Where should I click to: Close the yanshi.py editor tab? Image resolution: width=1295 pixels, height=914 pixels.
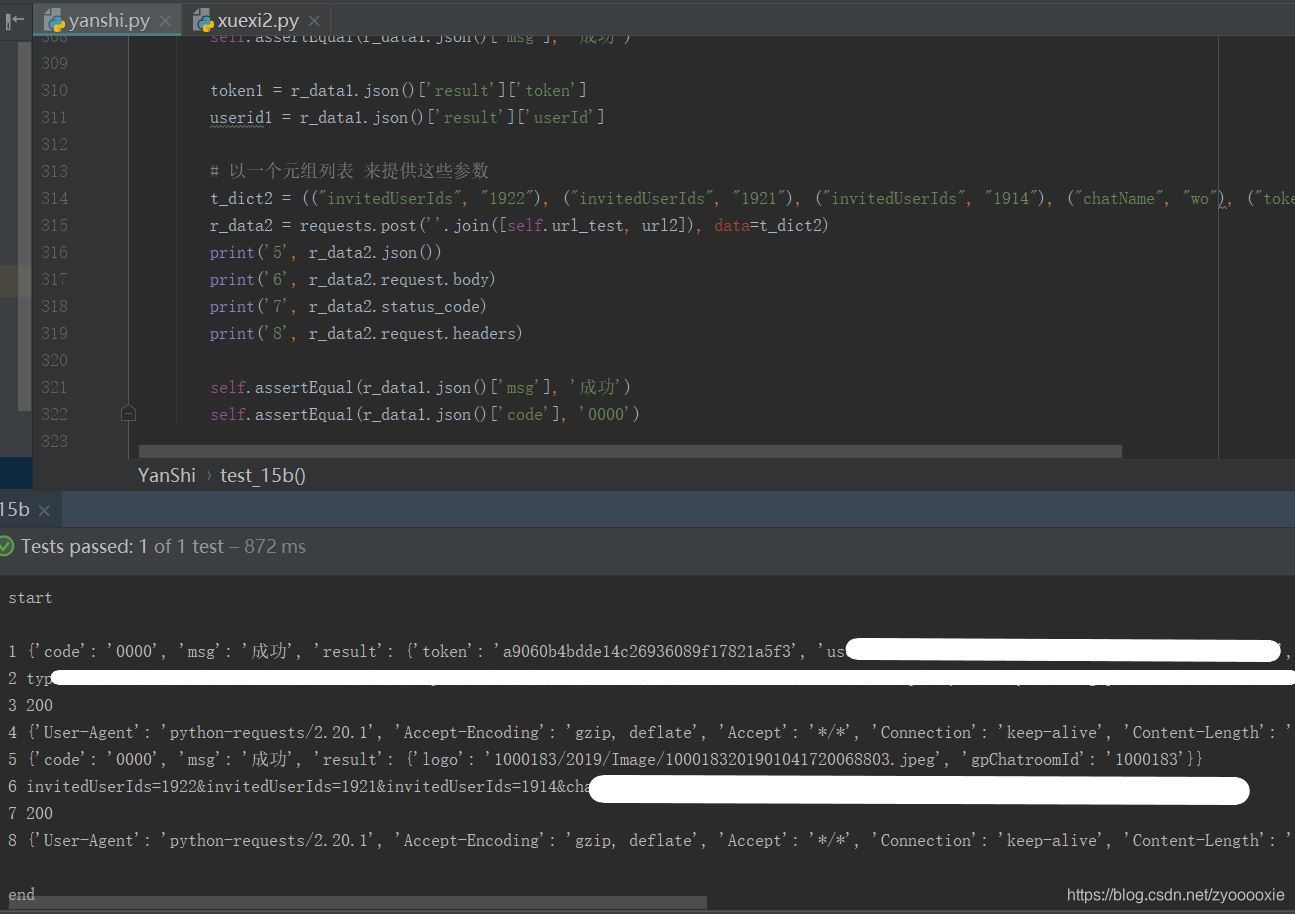(165, 20)
